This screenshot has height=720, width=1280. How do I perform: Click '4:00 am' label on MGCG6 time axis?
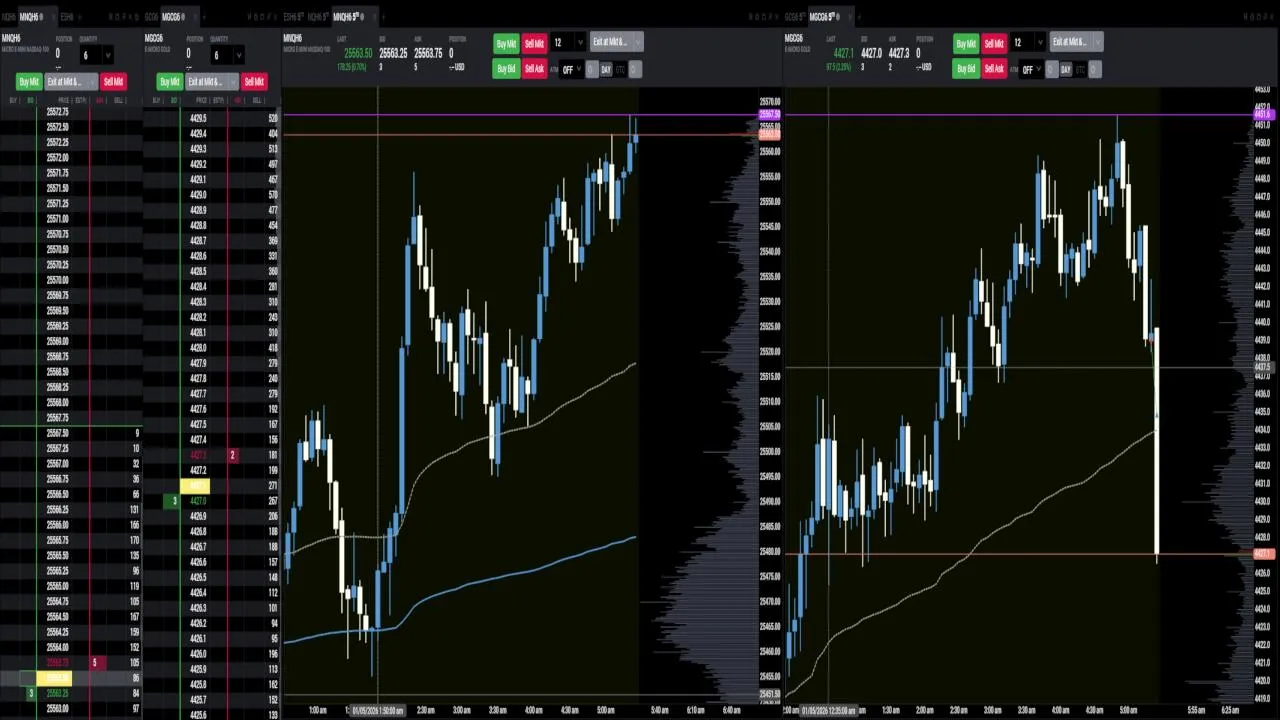[x=1060, y=710]
